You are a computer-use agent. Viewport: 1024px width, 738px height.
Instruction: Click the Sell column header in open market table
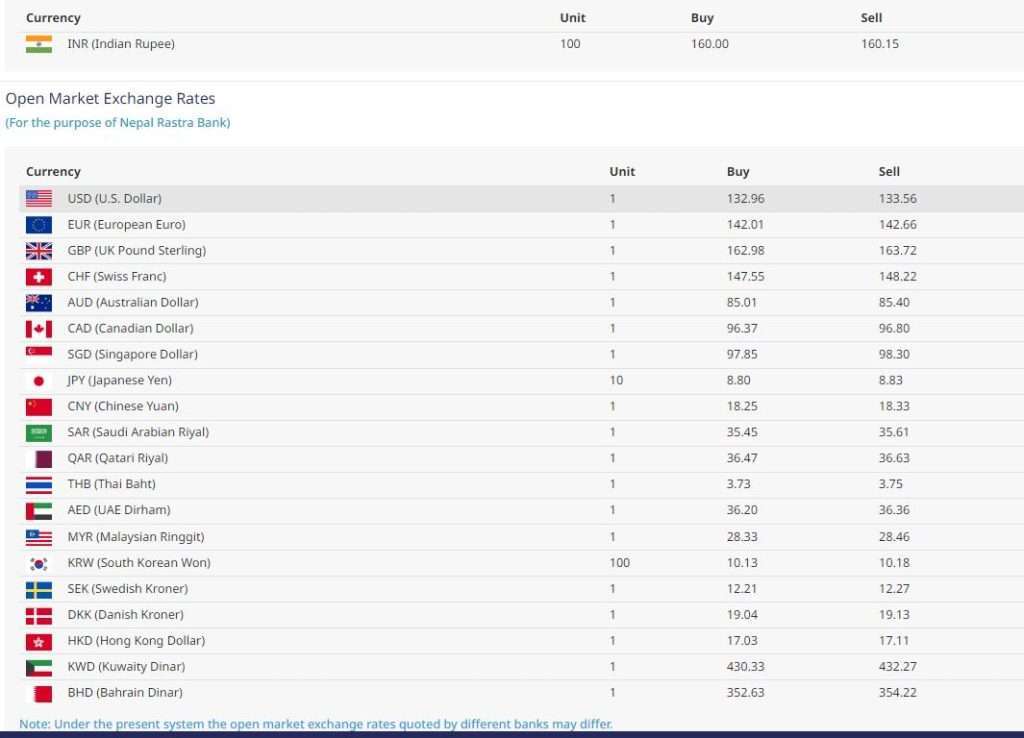click(889, 172)
